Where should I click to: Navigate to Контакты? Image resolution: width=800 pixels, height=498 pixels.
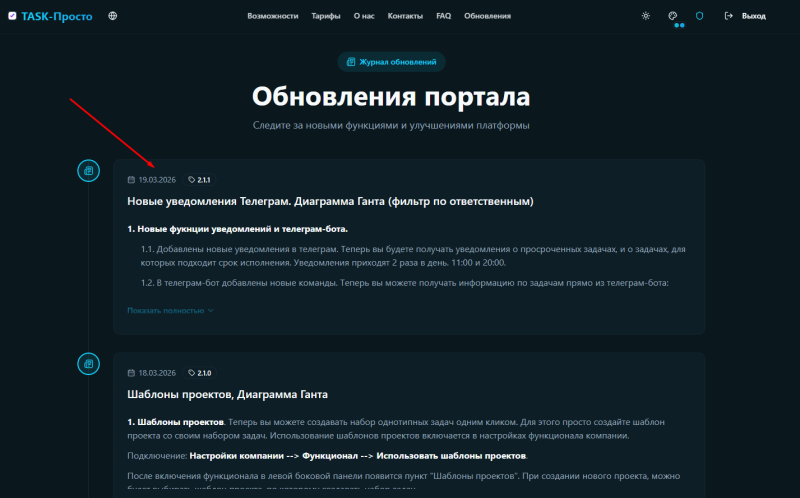coord(405,16)
